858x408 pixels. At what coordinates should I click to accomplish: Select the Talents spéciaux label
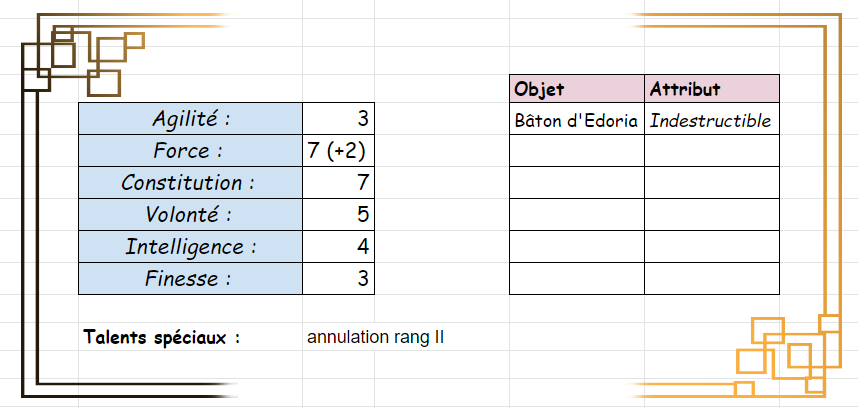tap(162, 337)
